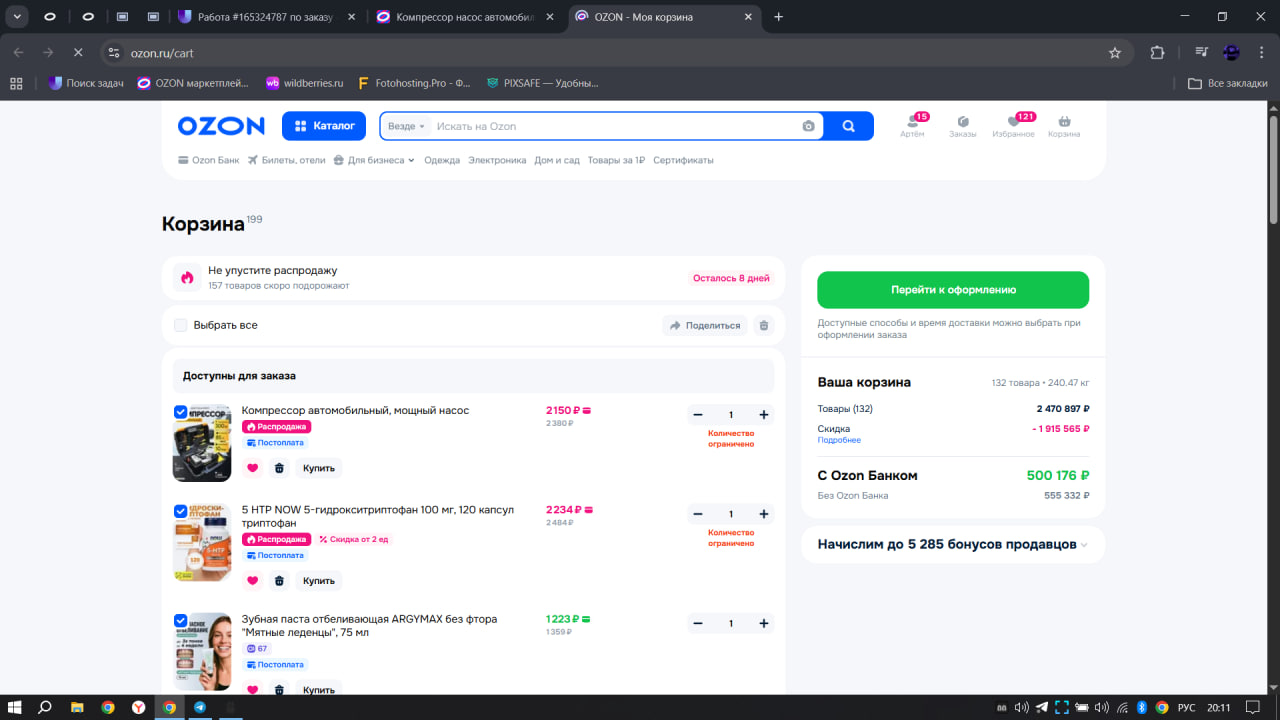Uncheck the Компрессор автомобильный item checkbox
Viewport: 1280px width, 720px height.
tap(181, 411)
